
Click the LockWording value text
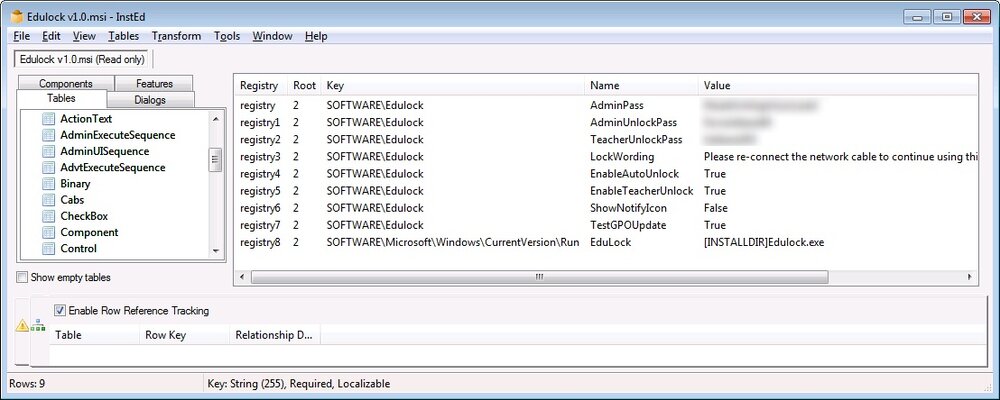(841, 157)
